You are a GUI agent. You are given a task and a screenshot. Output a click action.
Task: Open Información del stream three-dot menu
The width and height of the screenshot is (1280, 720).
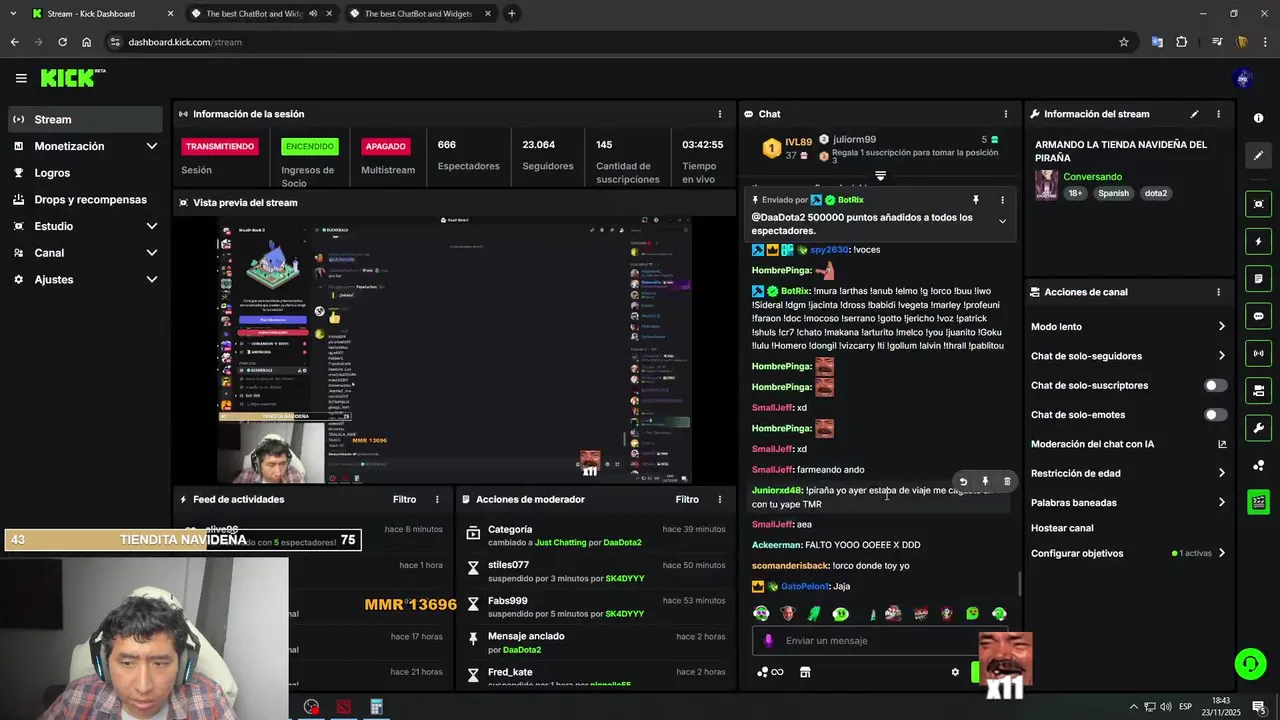tap(1218, 114)
